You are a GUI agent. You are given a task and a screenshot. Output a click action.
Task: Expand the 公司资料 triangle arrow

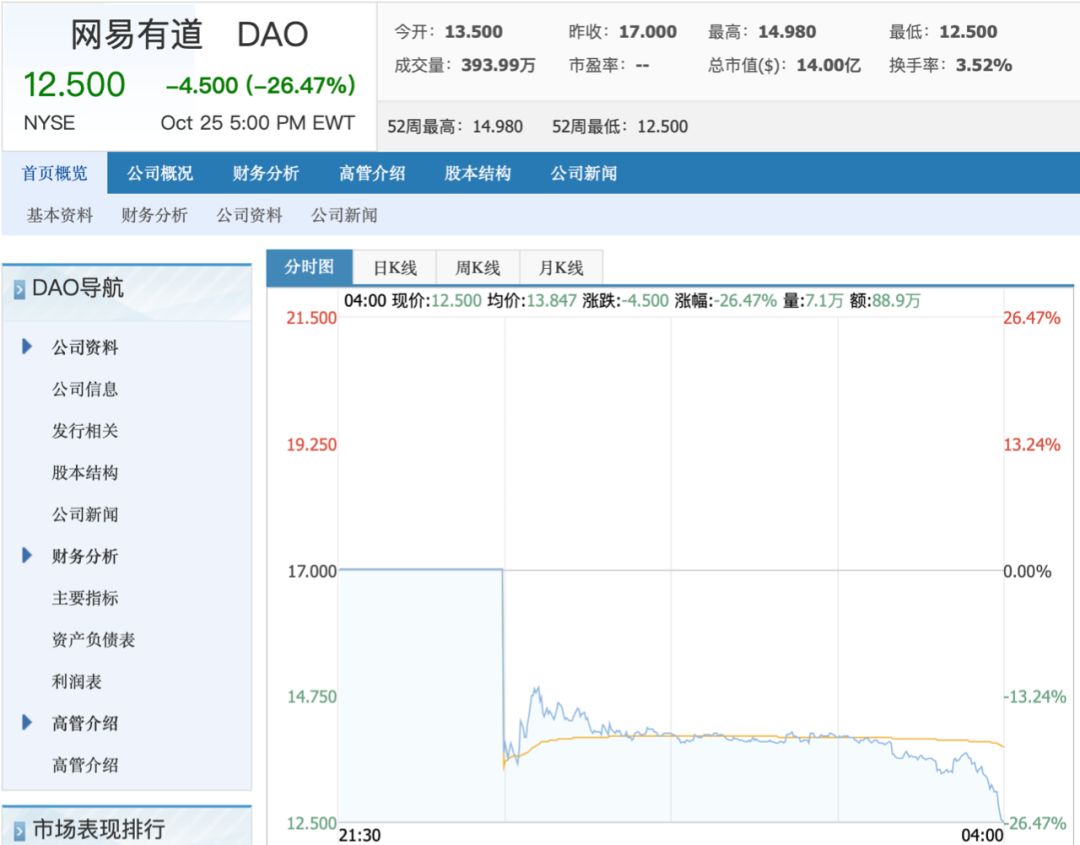pyautogui.click(x=27, y=347)
